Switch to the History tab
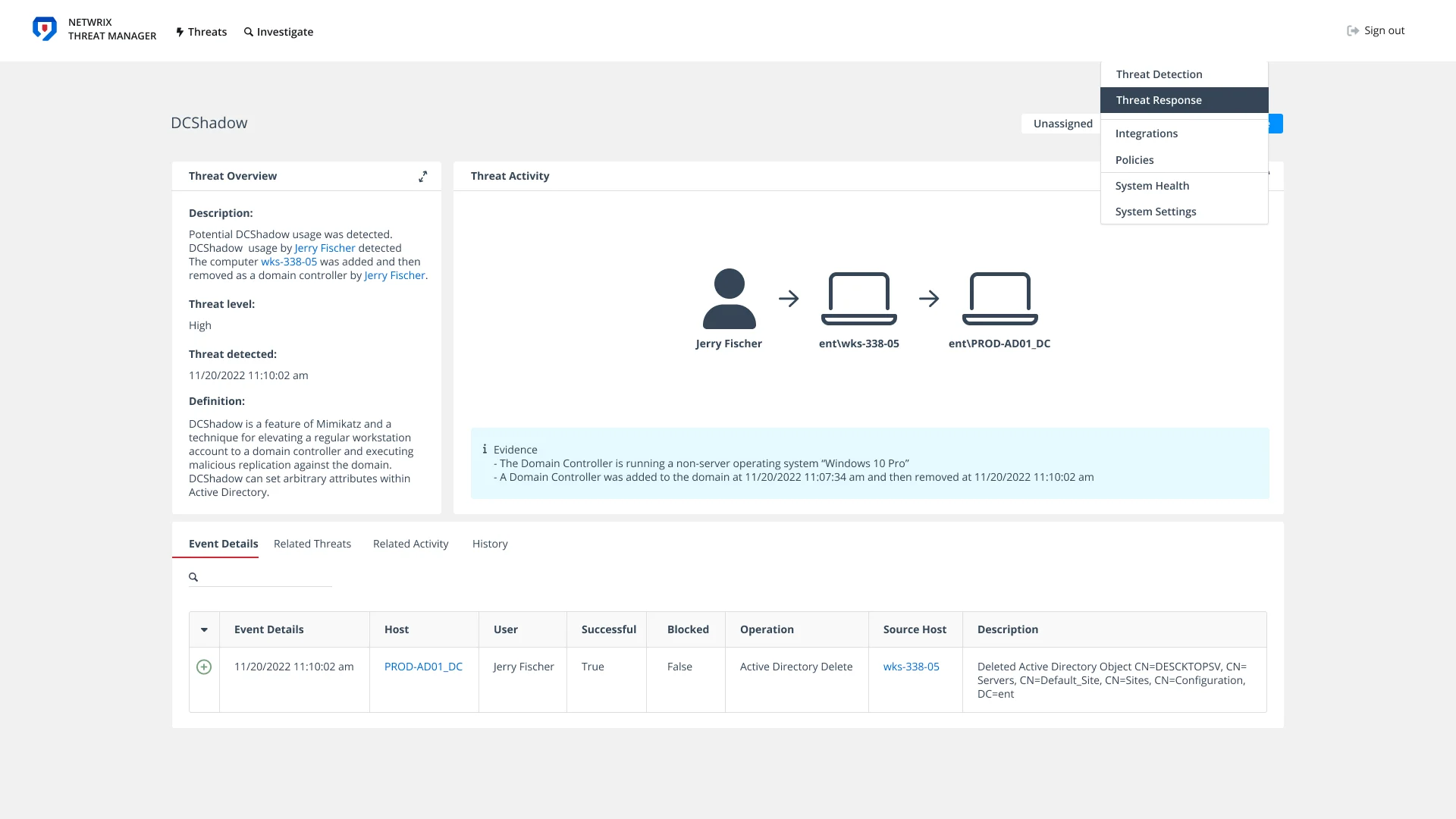 (490, 544)
